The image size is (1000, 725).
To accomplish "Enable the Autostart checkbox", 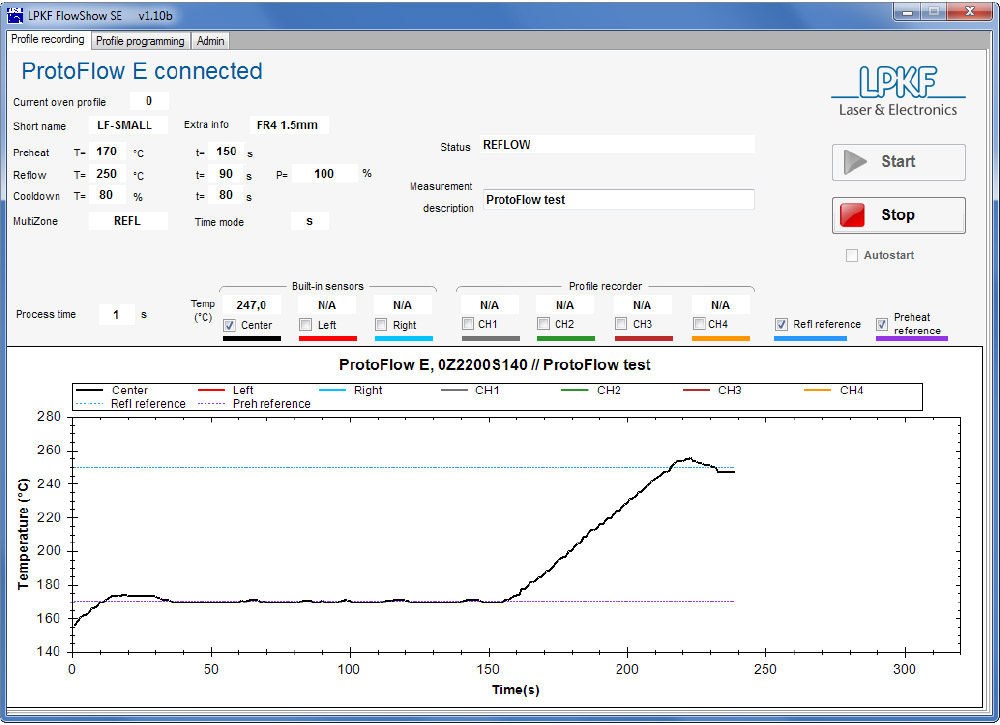I will [852, 256].
